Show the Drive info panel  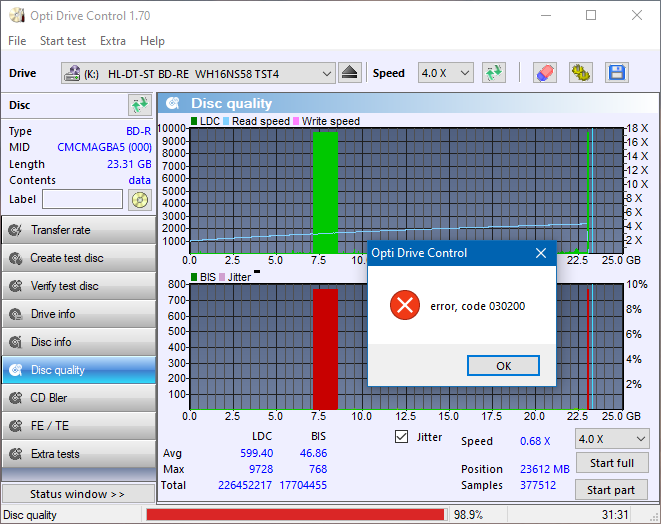[x=79, y=314]
